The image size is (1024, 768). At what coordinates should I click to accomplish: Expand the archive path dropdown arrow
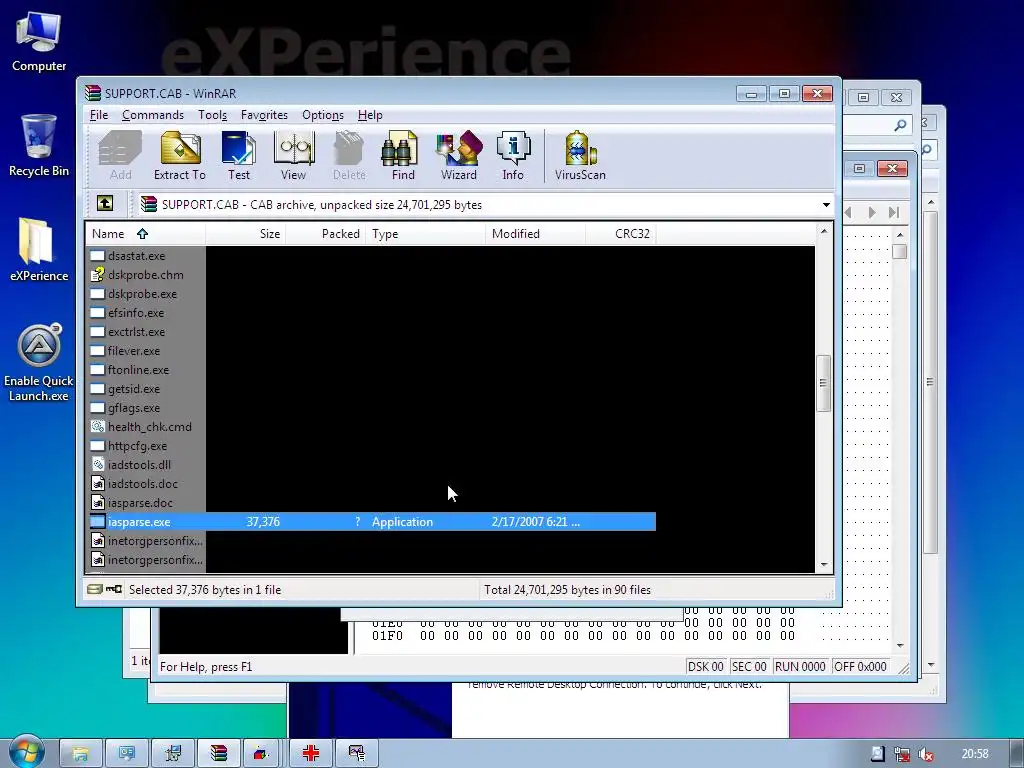(x=826, y=204)
